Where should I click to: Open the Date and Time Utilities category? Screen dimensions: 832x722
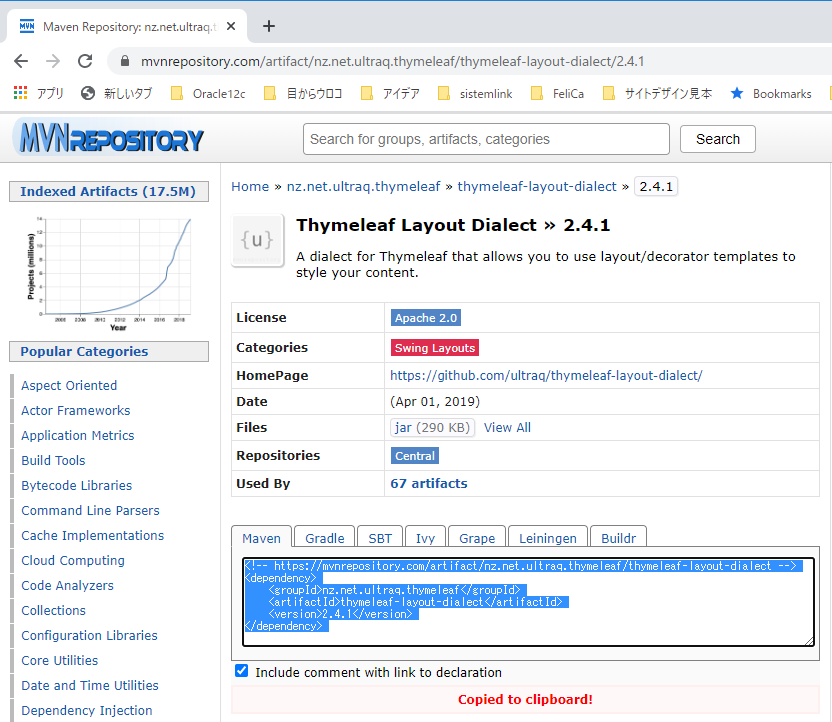point(90,685)
